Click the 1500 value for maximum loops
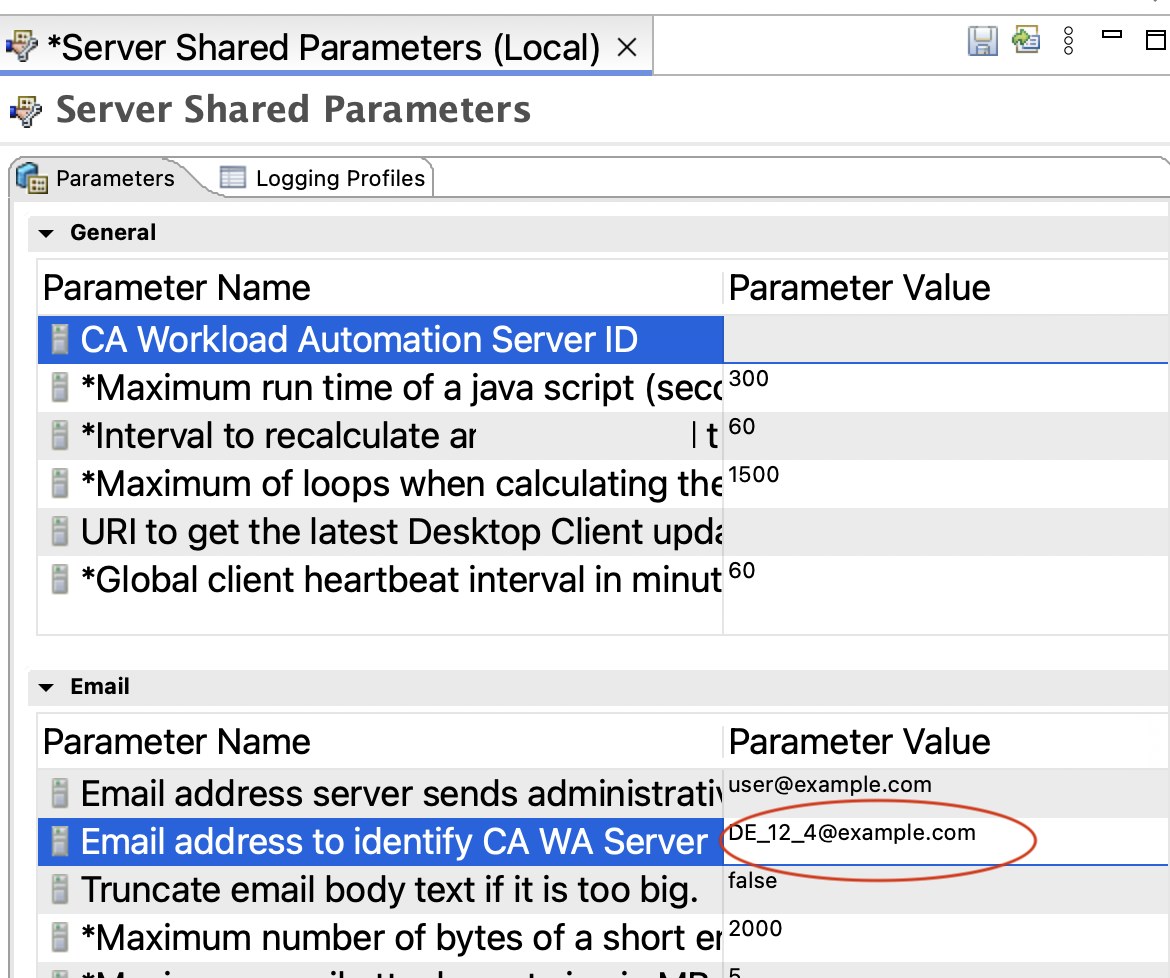Screen dimensions: 1170x978 coord(754,474)
